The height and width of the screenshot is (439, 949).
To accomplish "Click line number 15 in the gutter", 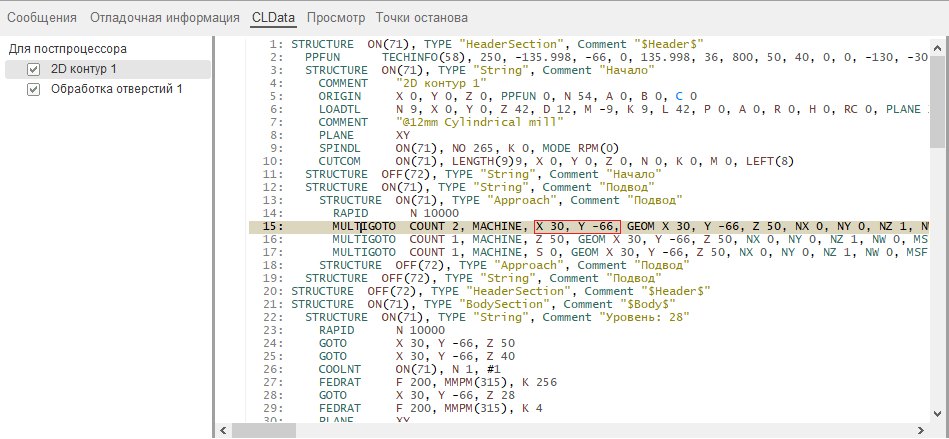I will pyautogui.click(x=273, y=227).
